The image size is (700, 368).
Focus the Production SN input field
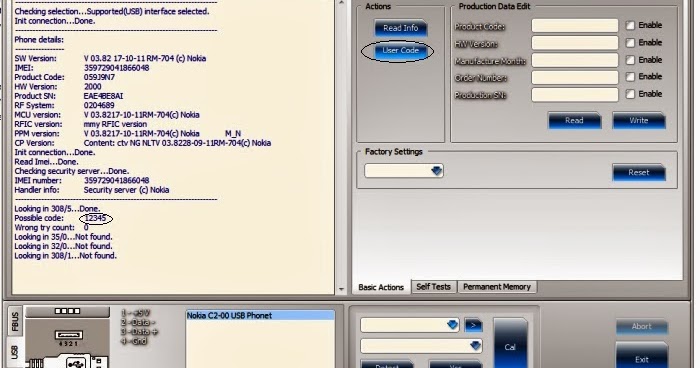(575, 94)
